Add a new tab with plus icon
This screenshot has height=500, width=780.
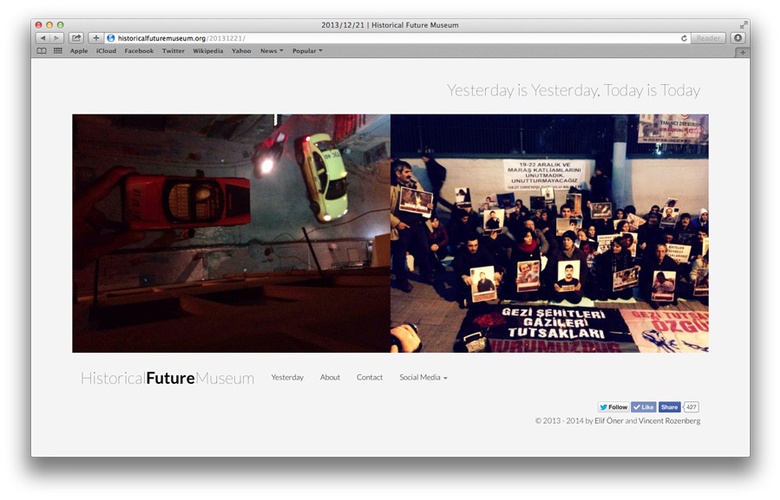[x=742, y=51]
